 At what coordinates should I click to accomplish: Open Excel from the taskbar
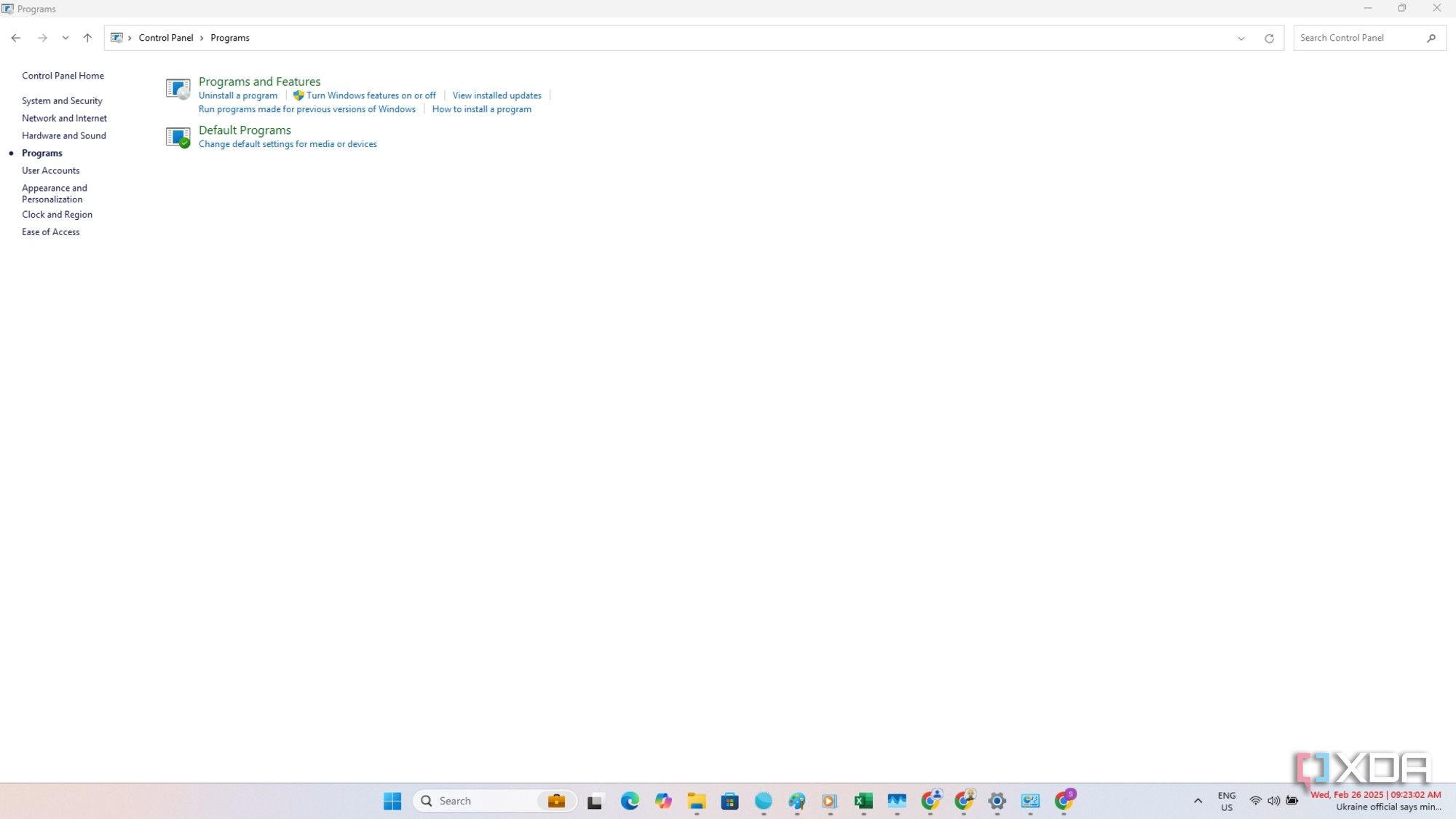point(863,801)
